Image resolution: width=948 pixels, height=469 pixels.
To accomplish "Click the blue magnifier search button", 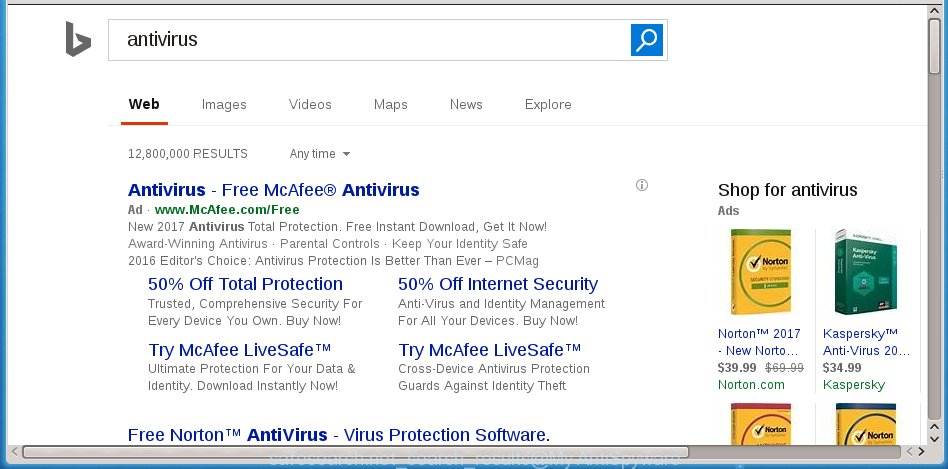I will click(647, 40).
